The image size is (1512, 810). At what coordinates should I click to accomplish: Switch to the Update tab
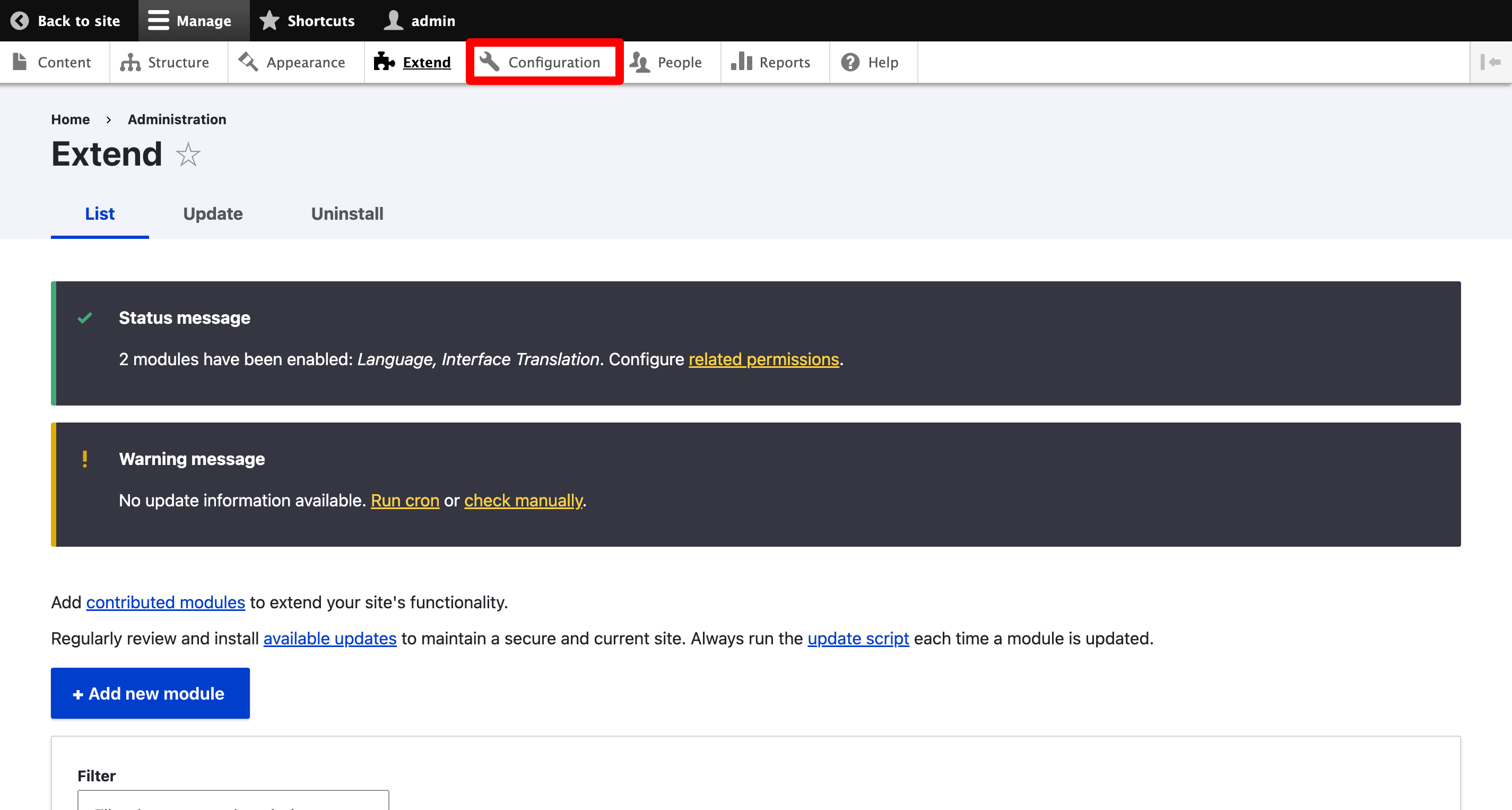213,214
